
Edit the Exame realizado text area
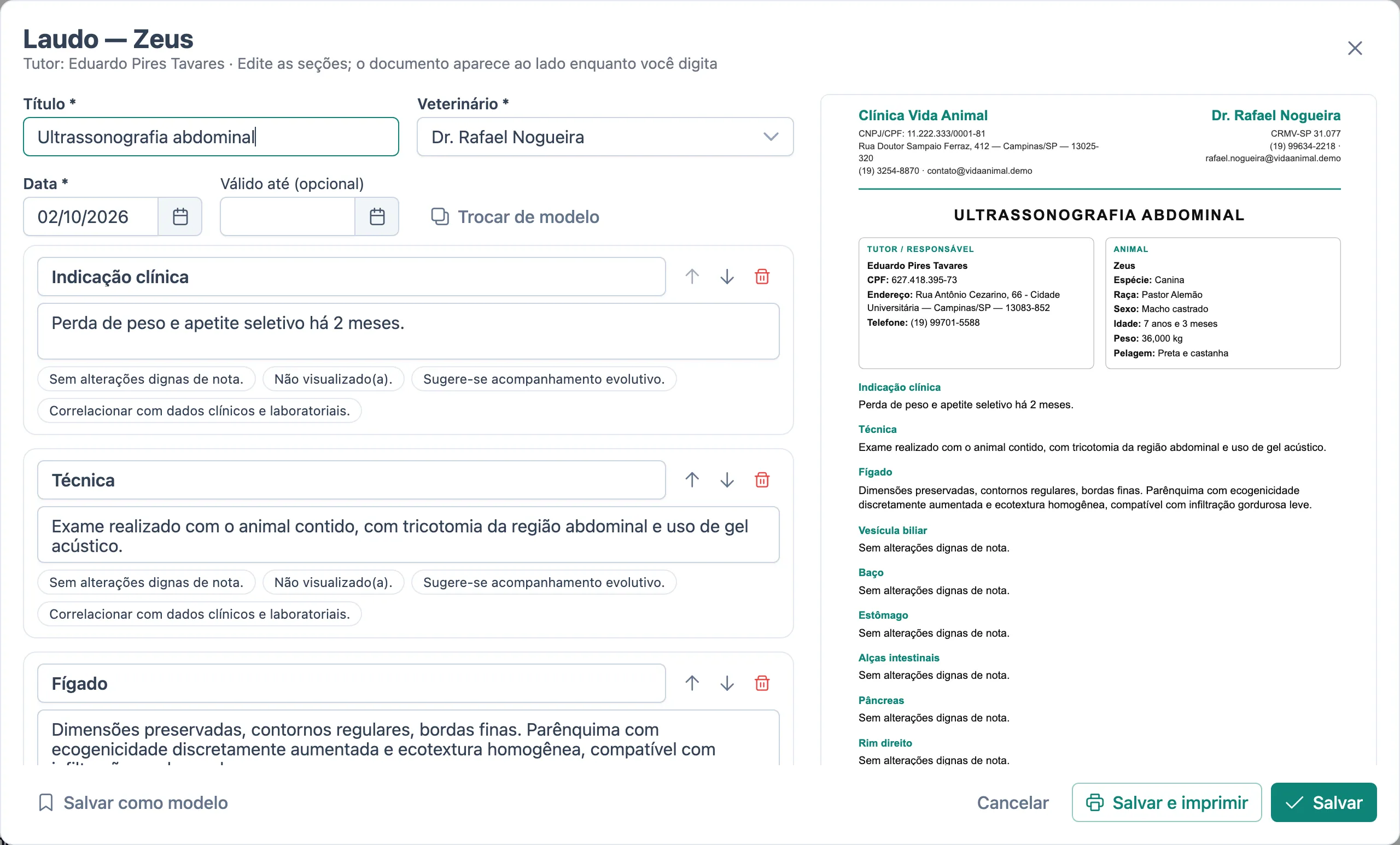point(408,535)
